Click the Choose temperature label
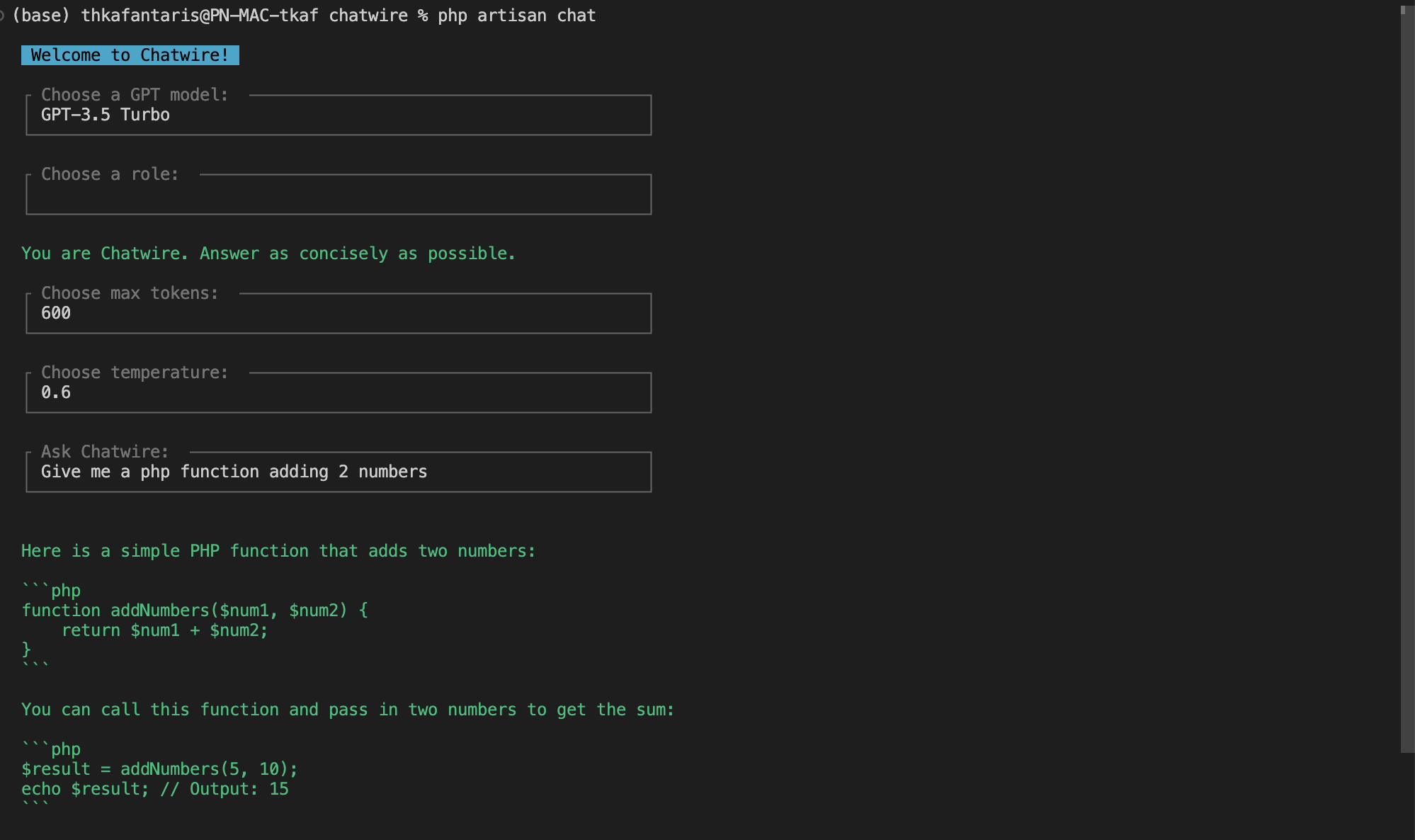 tap(135, 373)
